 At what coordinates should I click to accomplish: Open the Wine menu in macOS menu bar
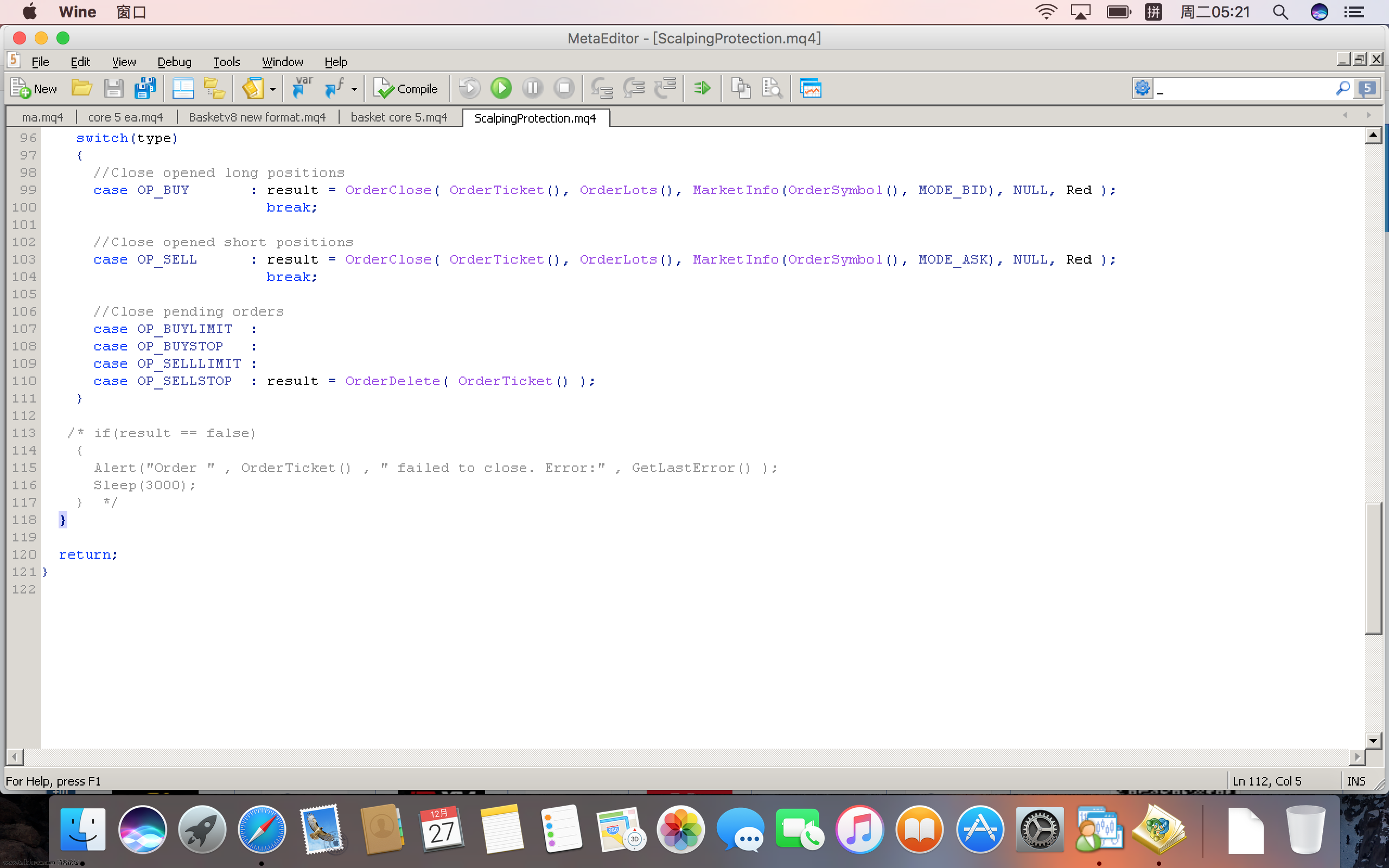[x=78, y=12]
